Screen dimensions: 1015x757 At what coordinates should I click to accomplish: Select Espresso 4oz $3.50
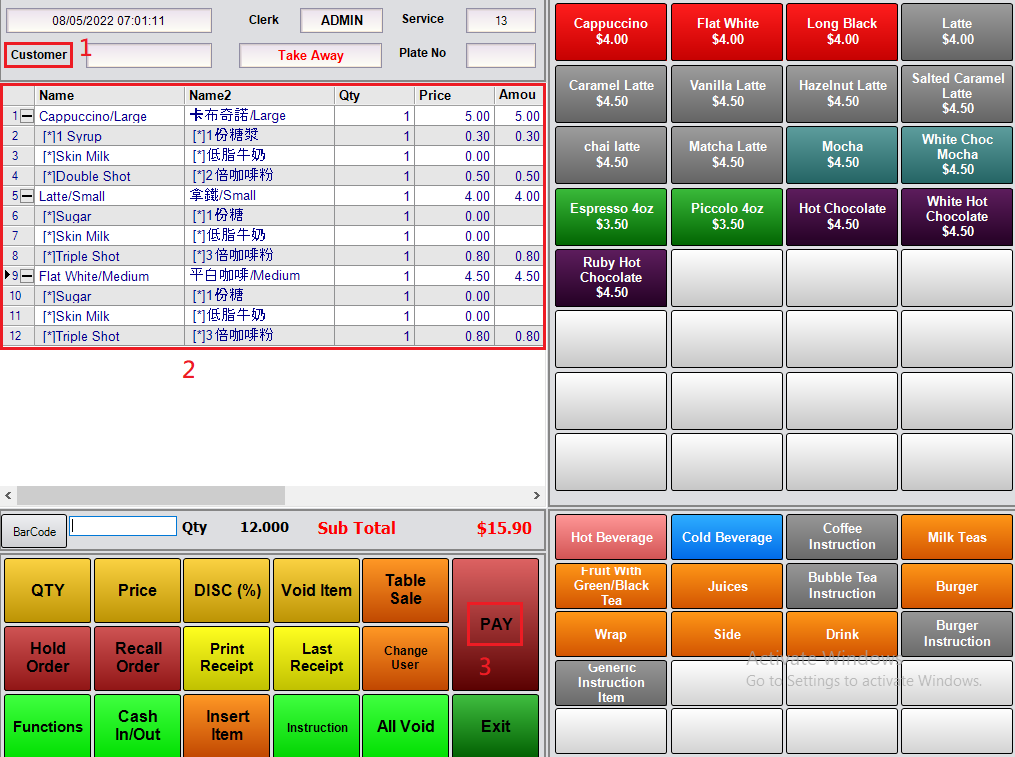point(611,216)
